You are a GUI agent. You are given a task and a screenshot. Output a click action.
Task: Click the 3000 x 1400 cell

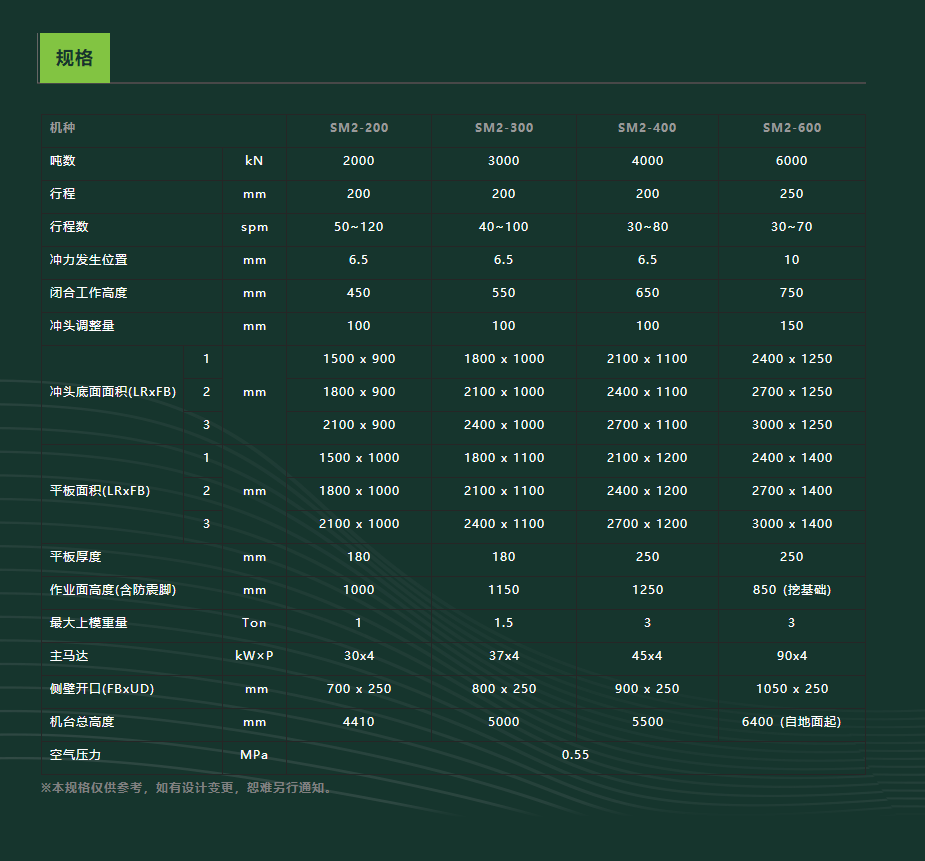[792, 524]
